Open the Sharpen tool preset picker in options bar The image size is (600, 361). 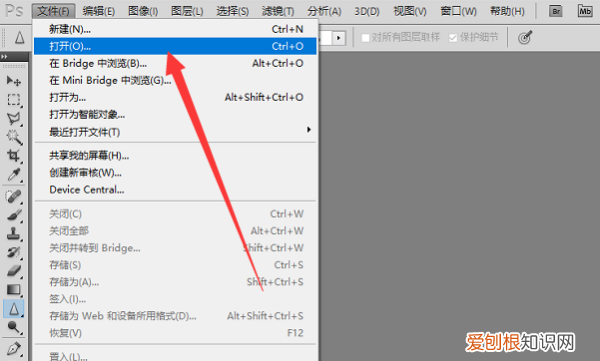click(x=20, y=38)
